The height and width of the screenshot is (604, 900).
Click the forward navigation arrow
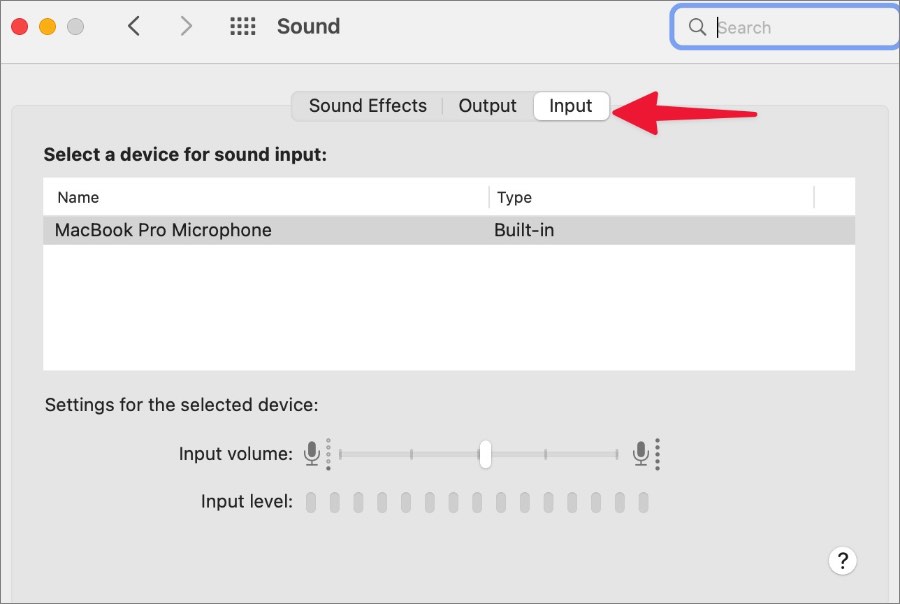pyautogui.click(x=186, y=27)
